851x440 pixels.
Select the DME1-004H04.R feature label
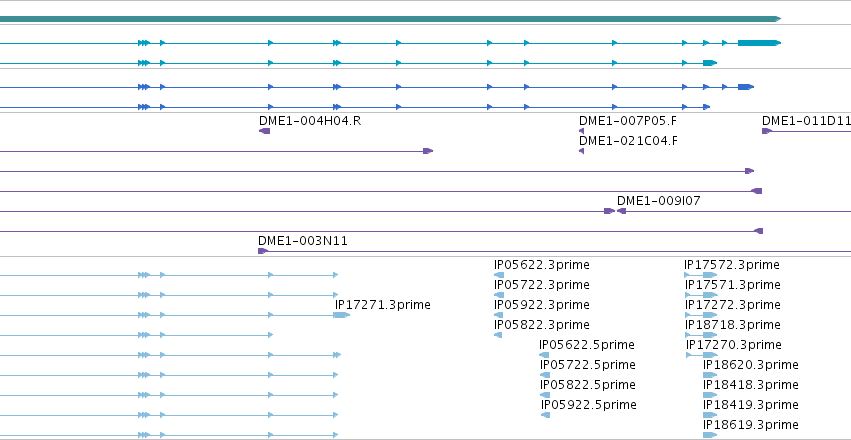click(x=310, y=121)
